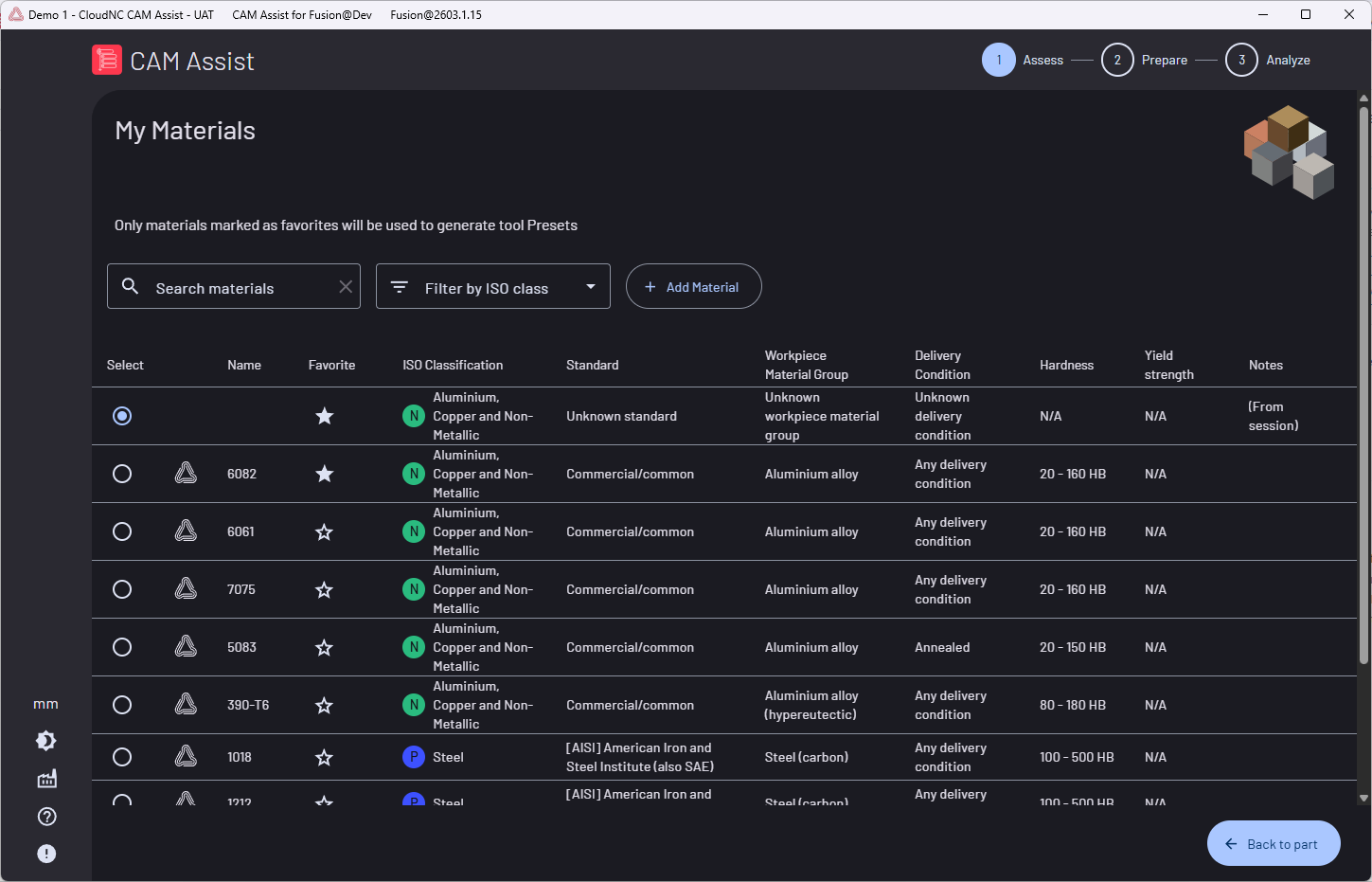Image resolution: width=1372 pixels, height=882 pixels.
Task: Click the alert exclamation icon in the sidebar
Action: coord(46,854)
